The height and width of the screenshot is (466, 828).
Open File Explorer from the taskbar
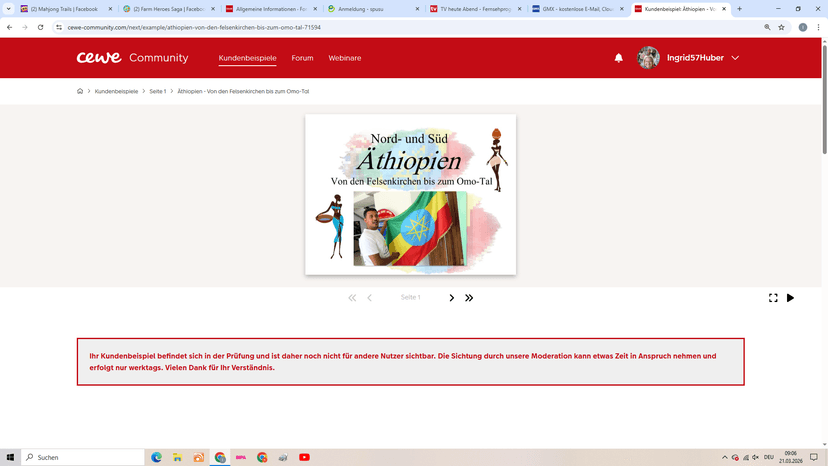(x=177, y=457)
